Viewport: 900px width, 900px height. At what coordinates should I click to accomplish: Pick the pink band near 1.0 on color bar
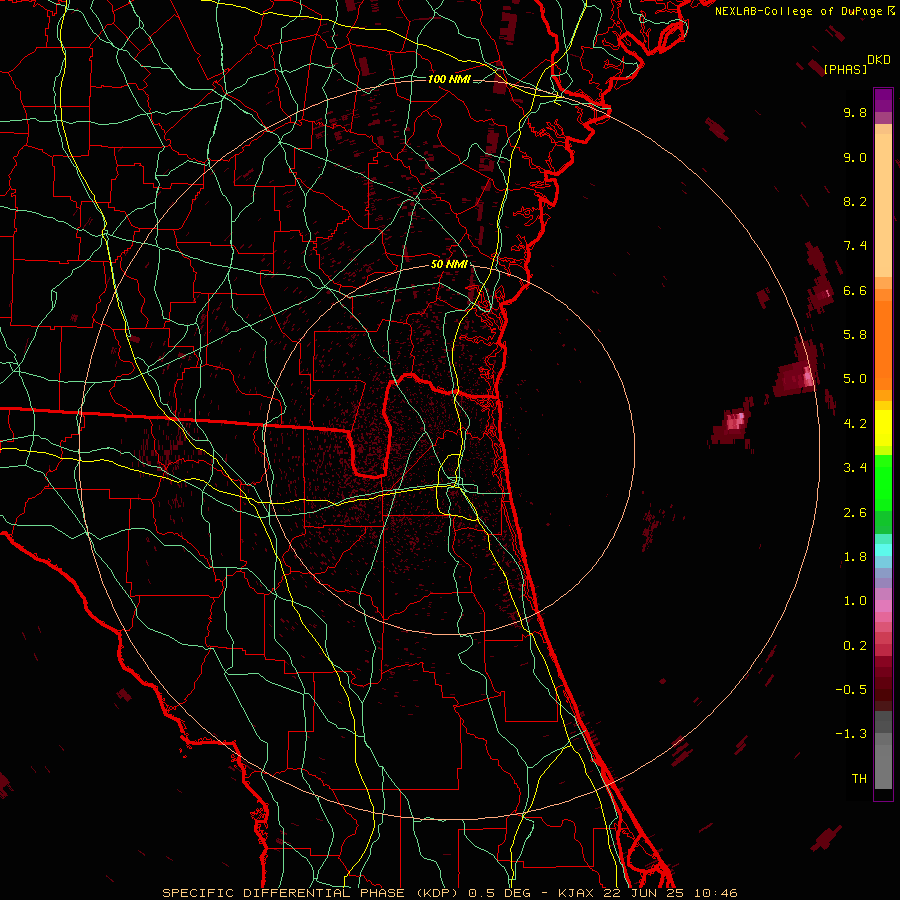click(883, 606)
